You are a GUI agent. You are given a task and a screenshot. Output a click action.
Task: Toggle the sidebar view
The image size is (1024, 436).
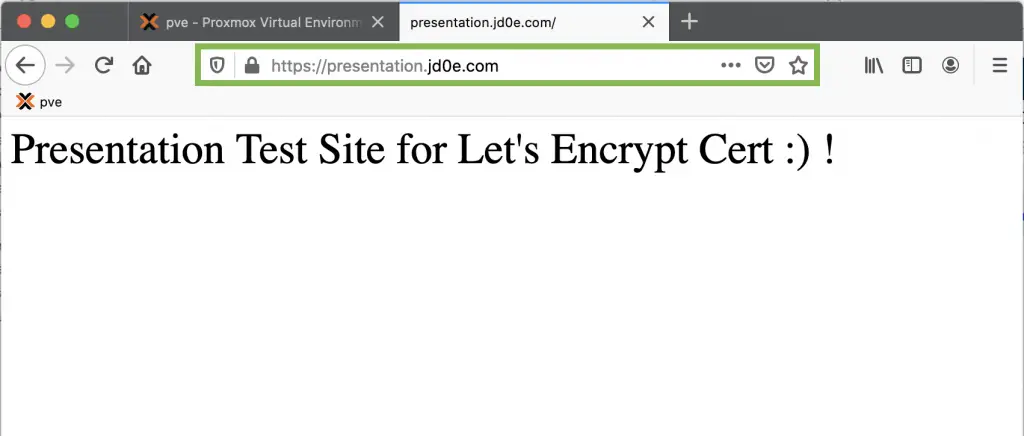(x=912, y=65)
